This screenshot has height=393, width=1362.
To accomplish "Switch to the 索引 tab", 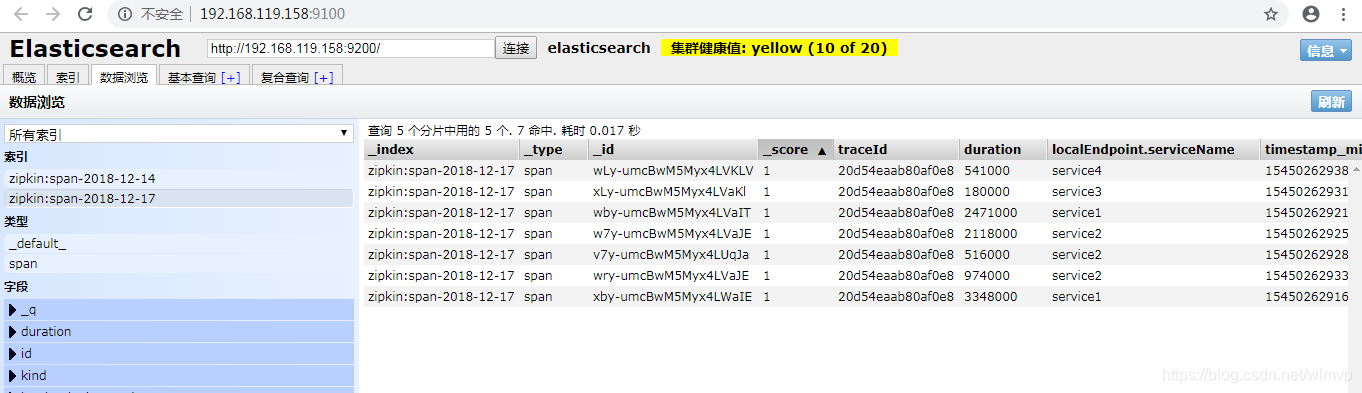I will (x=68, y=77).
